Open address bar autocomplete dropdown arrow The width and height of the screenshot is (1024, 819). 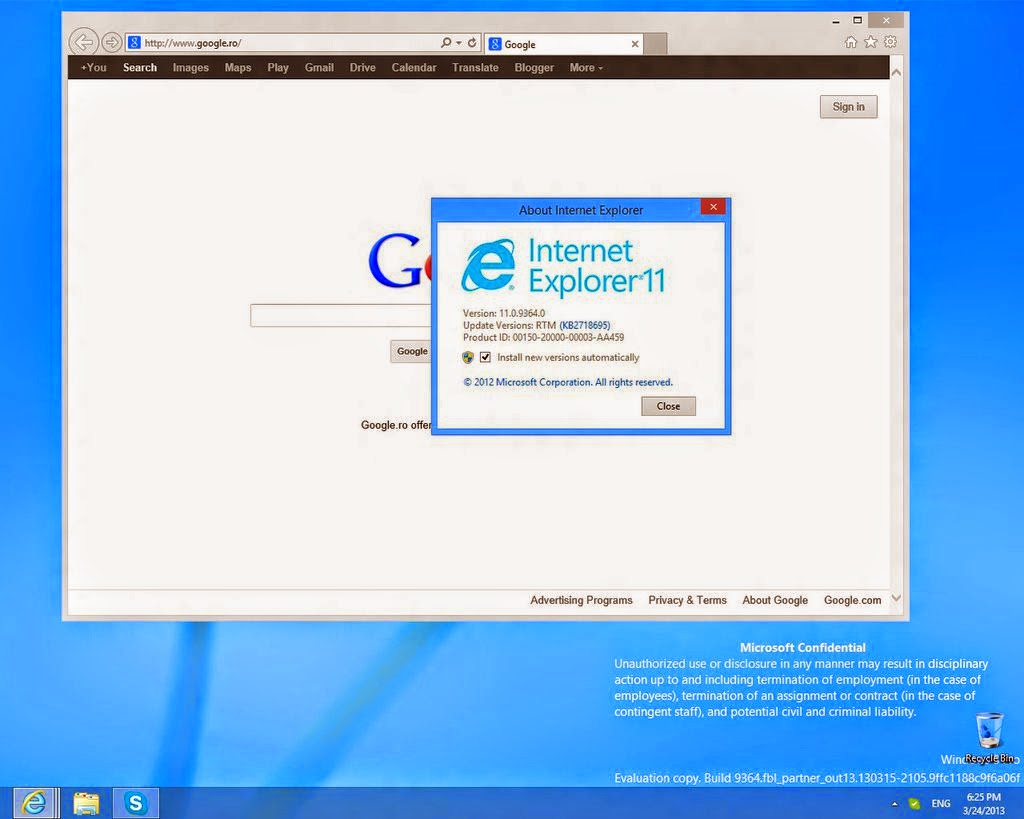coord(458,43)
